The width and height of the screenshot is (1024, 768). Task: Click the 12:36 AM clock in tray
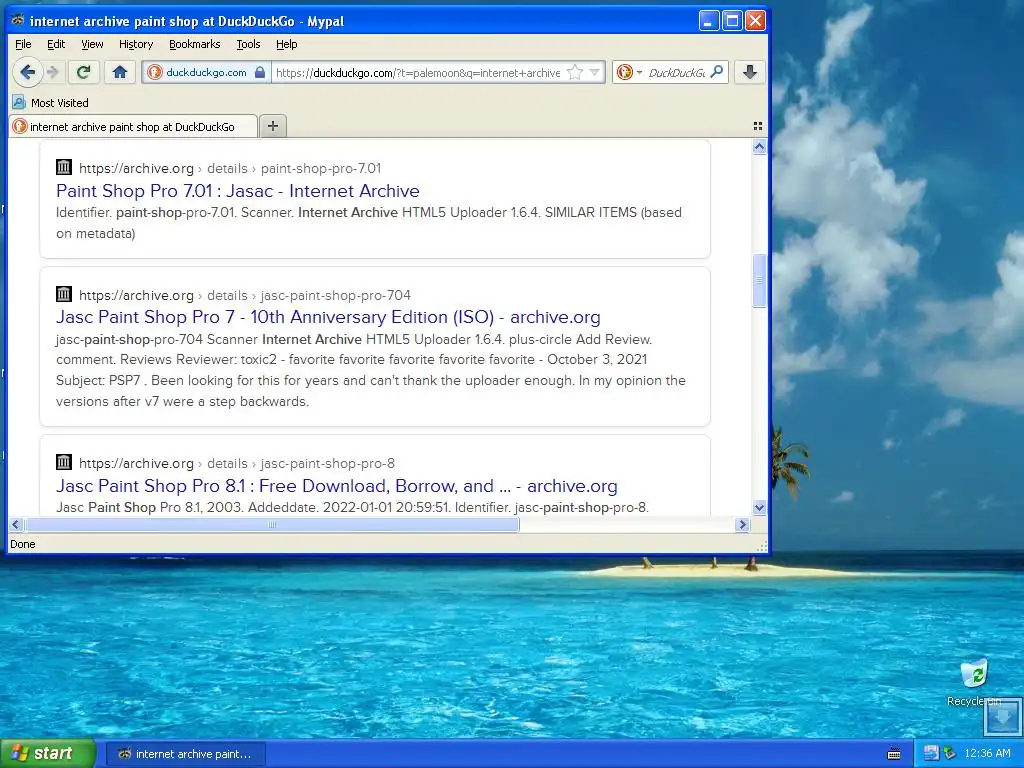point(987,754)
